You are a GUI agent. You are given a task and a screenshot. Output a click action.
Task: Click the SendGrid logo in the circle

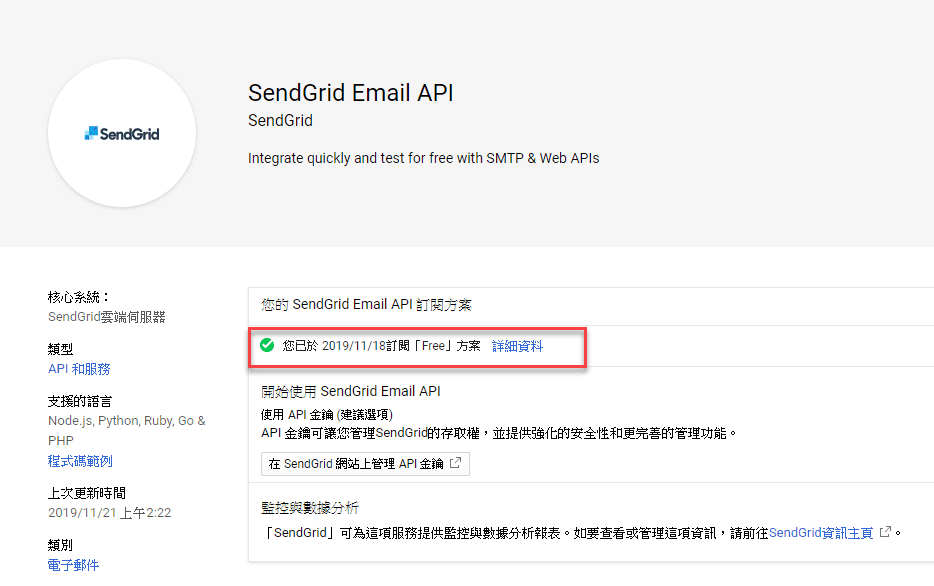[x=122, y=133]
